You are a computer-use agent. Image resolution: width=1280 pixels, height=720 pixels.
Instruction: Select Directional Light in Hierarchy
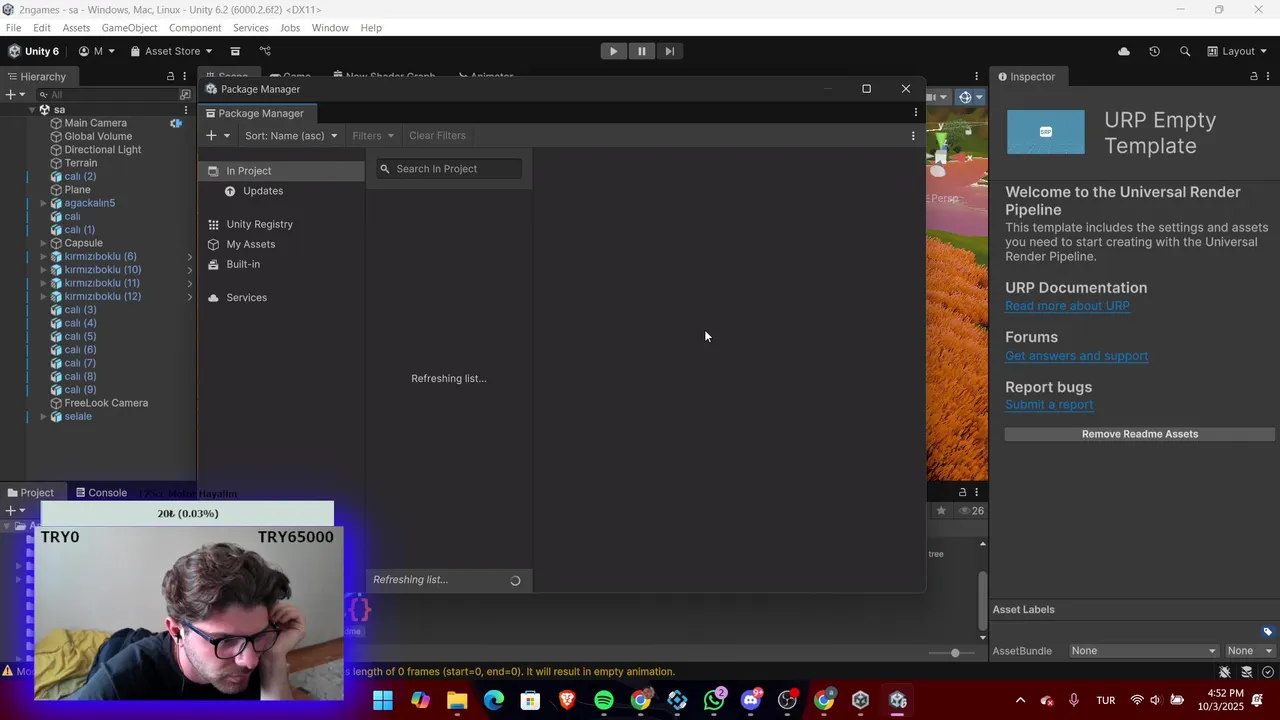click(102, 150)
